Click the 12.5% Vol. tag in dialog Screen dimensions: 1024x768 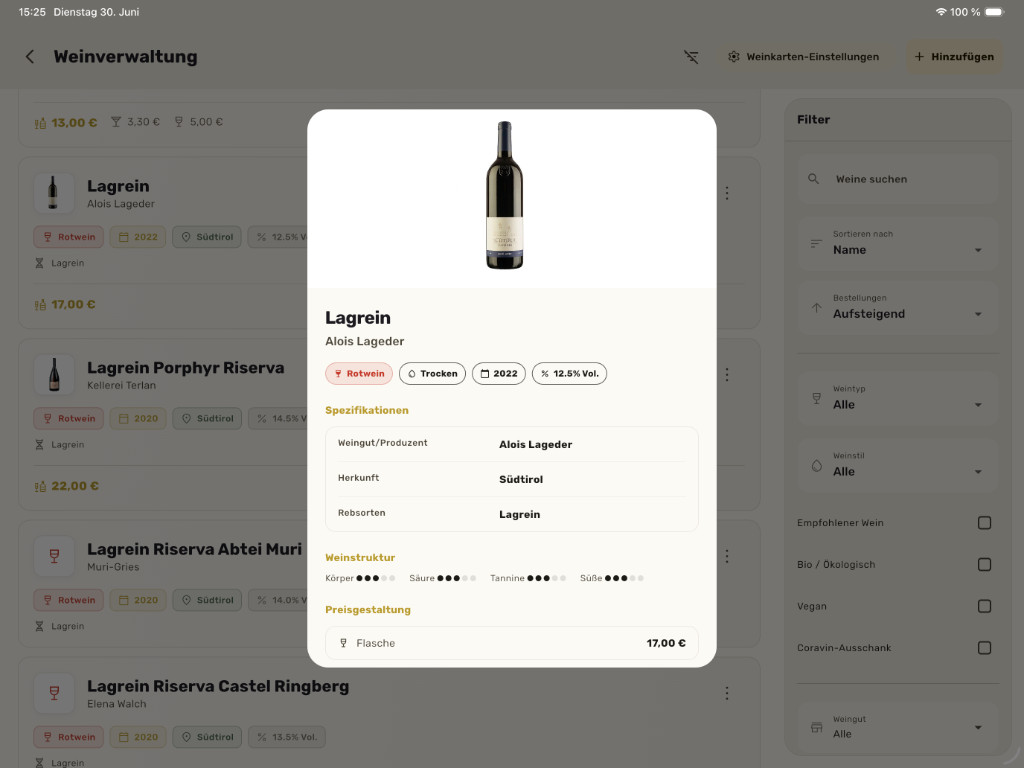click(569, 374)
